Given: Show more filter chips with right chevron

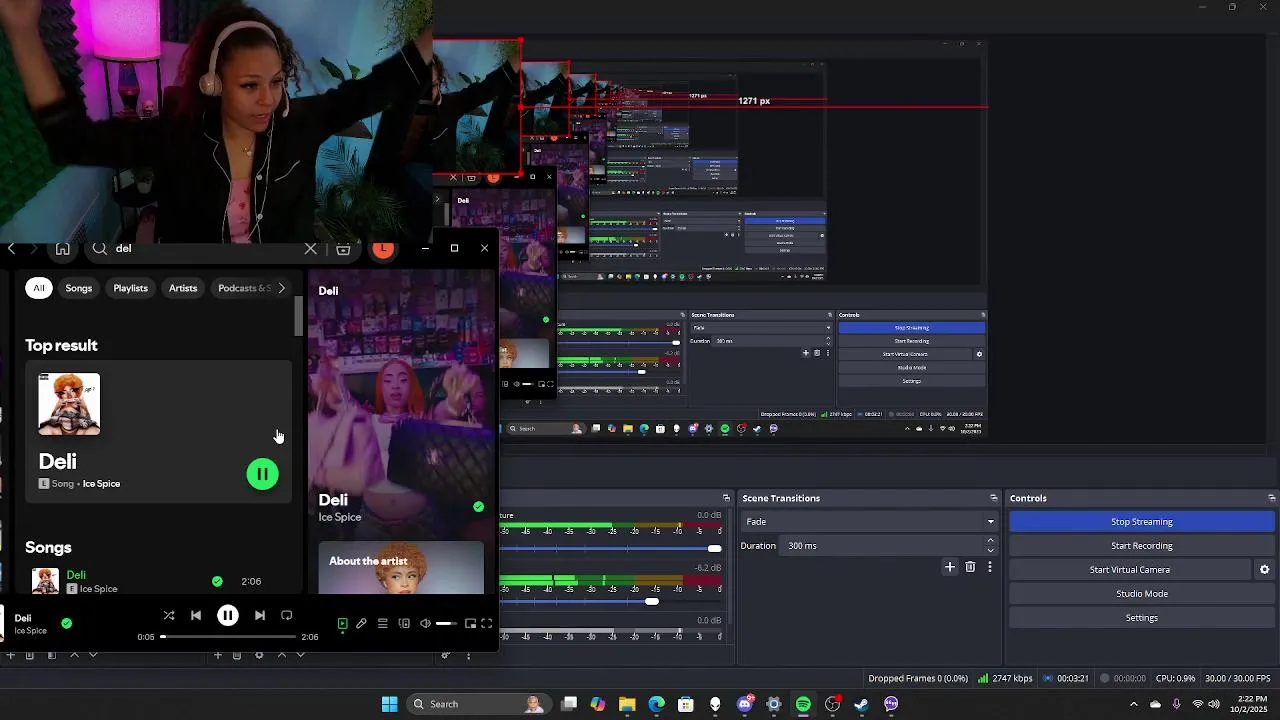Looking at the screenshot, I should click(281, 288).
